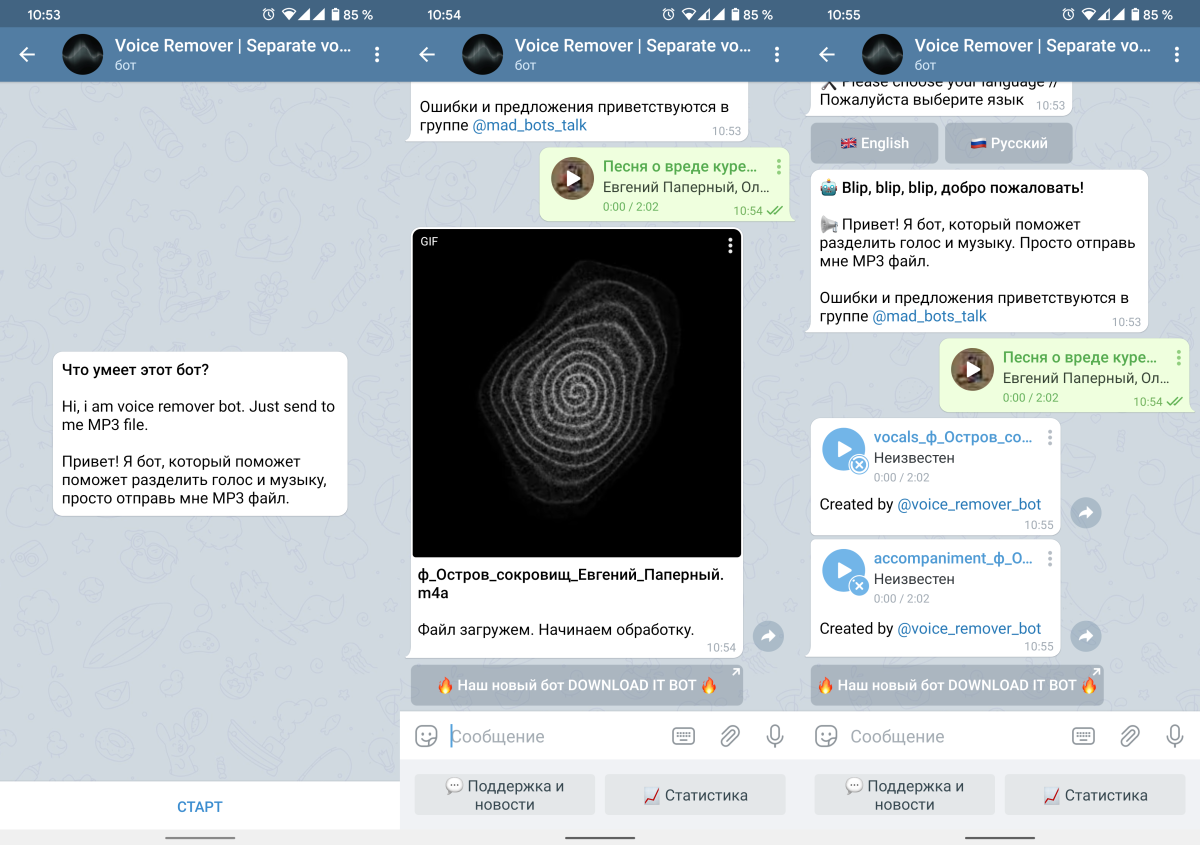Tap Статистика on 10:55 screen
This screenshot has width=1200, height=845.
pos(1095,795)
